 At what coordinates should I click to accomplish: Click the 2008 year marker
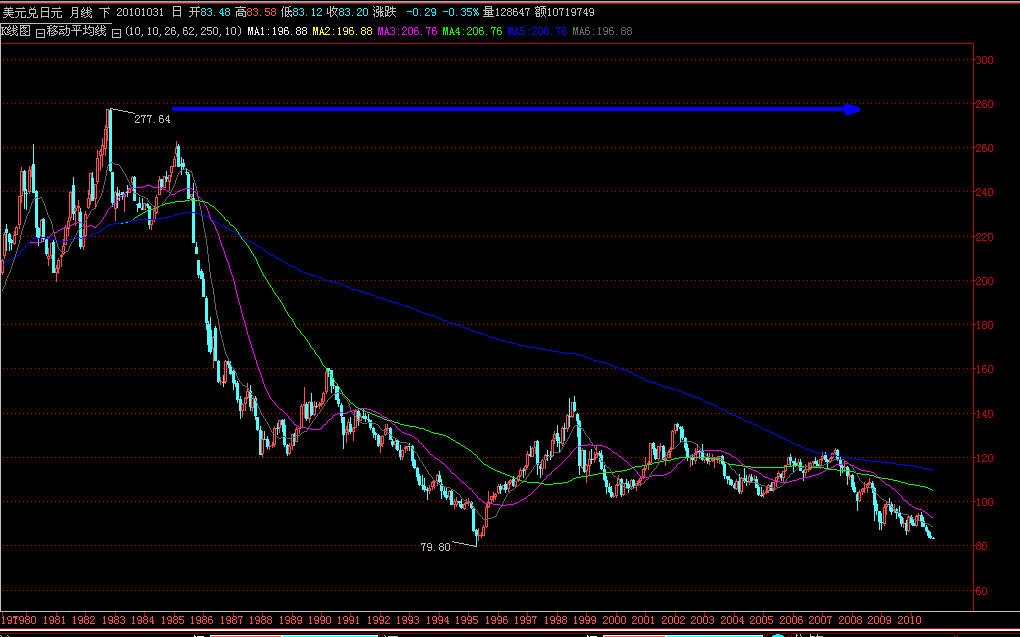tap(850, 621)
